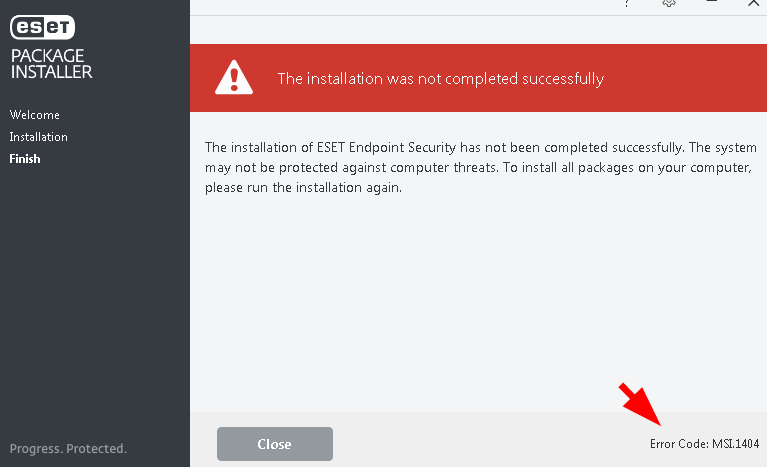Click the gray Close button
The height and width of the screenshot is (467, 767).
tap(275, 444)
